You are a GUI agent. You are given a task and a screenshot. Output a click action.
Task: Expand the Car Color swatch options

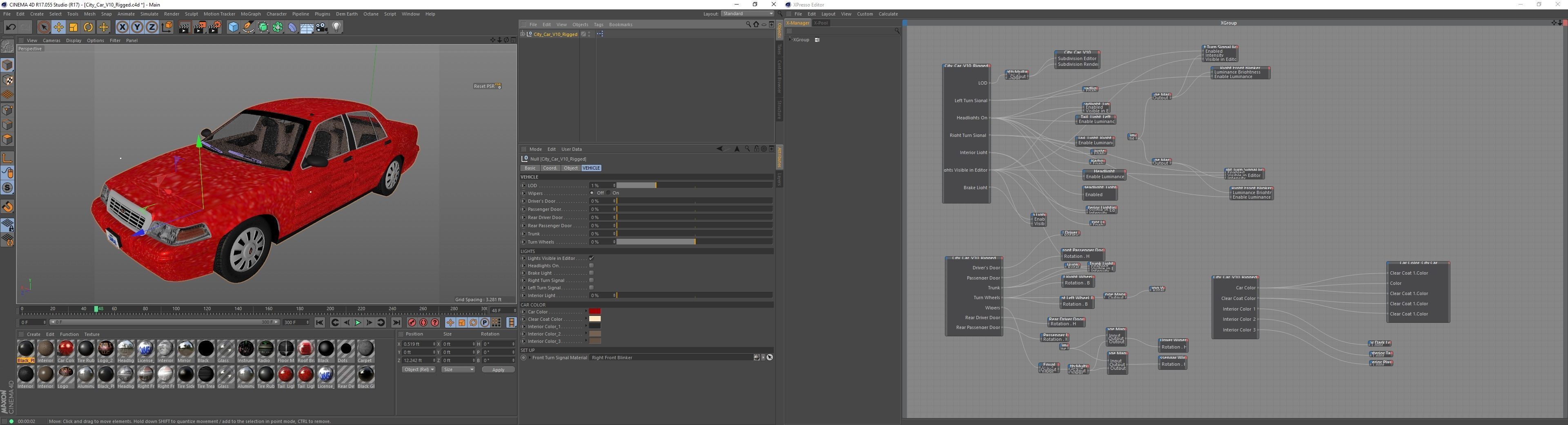(x=587, y=312)
